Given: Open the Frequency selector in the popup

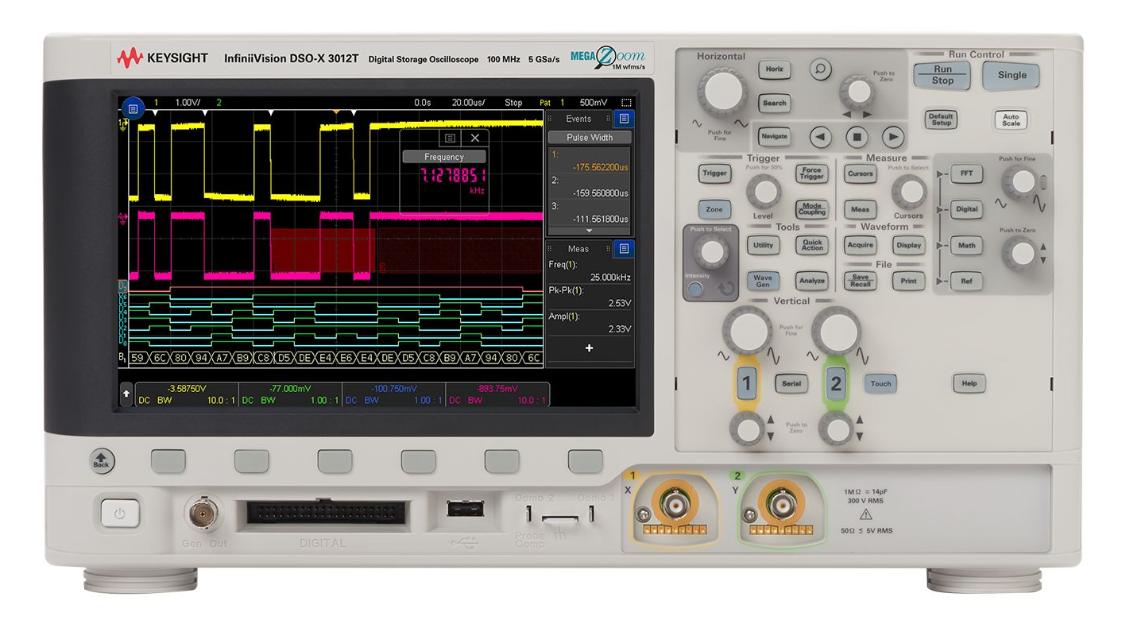Looking at the screenshot, I should click(444, 157).
